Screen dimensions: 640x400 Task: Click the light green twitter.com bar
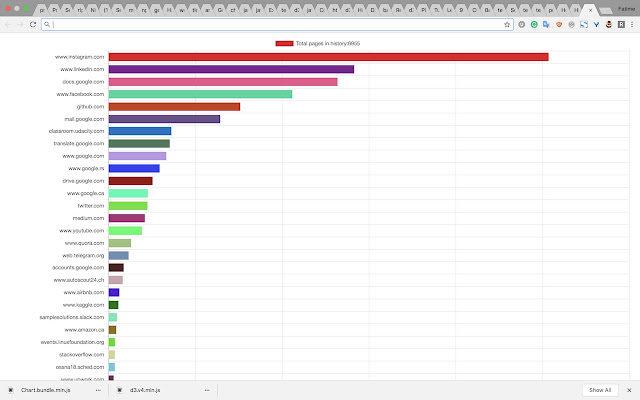pos(128,206)
